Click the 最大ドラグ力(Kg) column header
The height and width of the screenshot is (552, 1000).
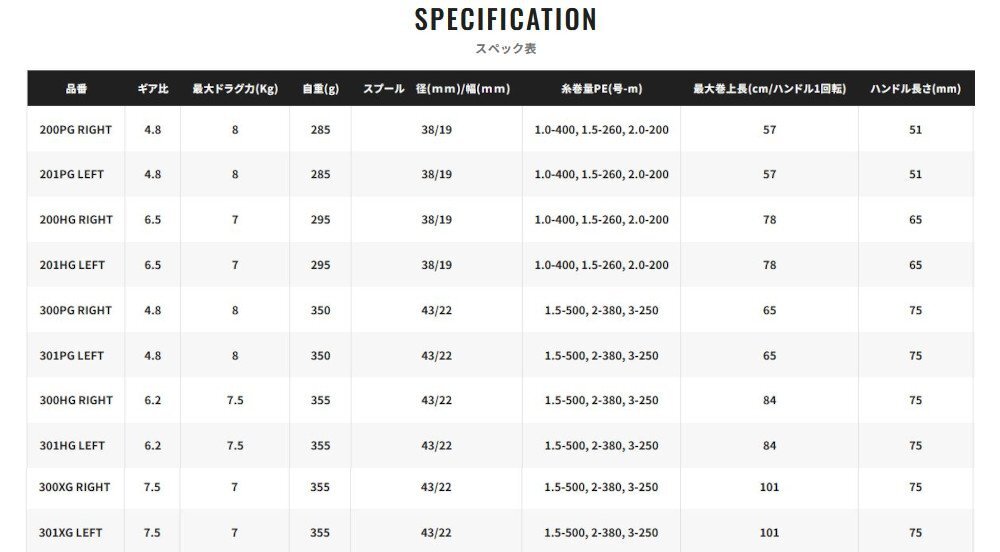pyautogui.click(x=235, y=89)
